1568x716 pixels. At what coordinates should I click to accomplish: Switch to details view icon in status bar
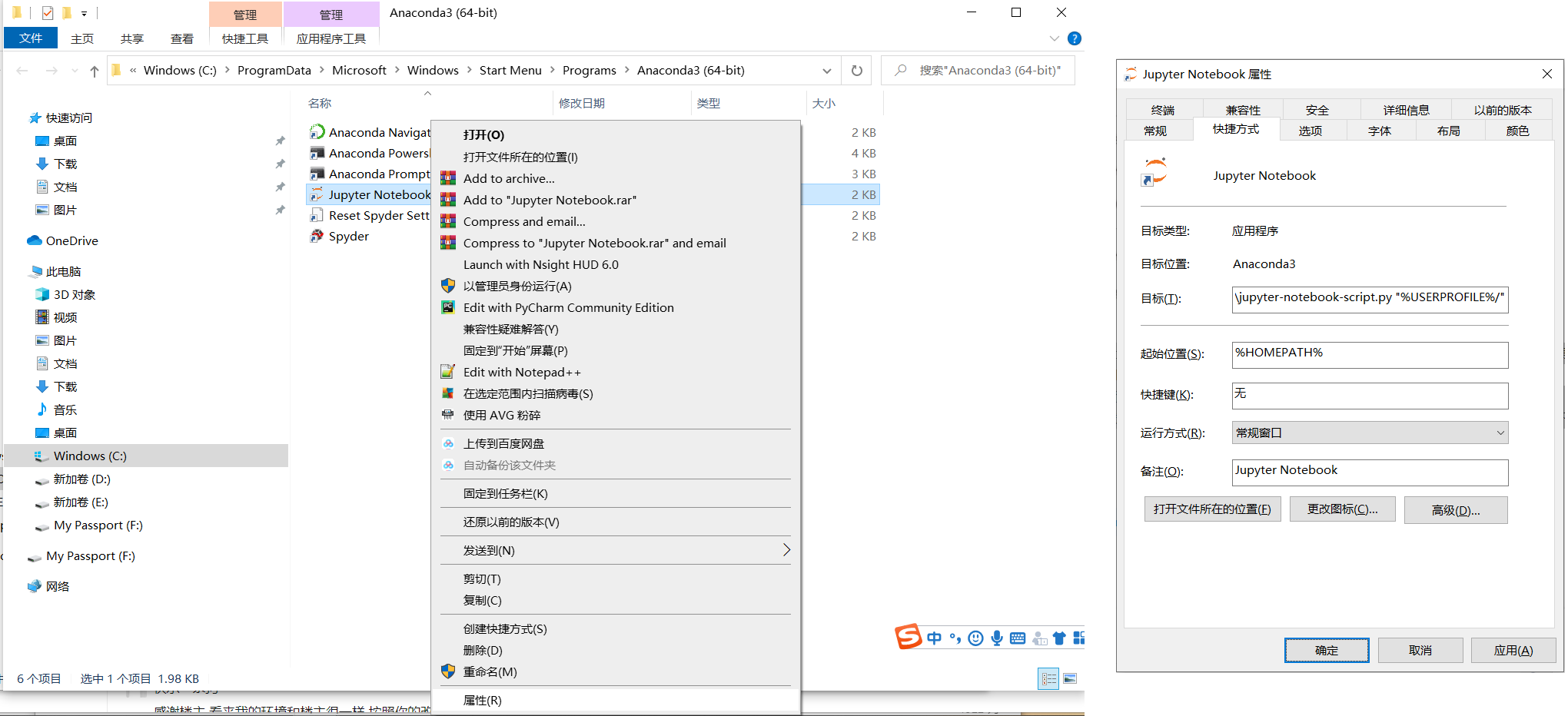(x=1048, y=678)
